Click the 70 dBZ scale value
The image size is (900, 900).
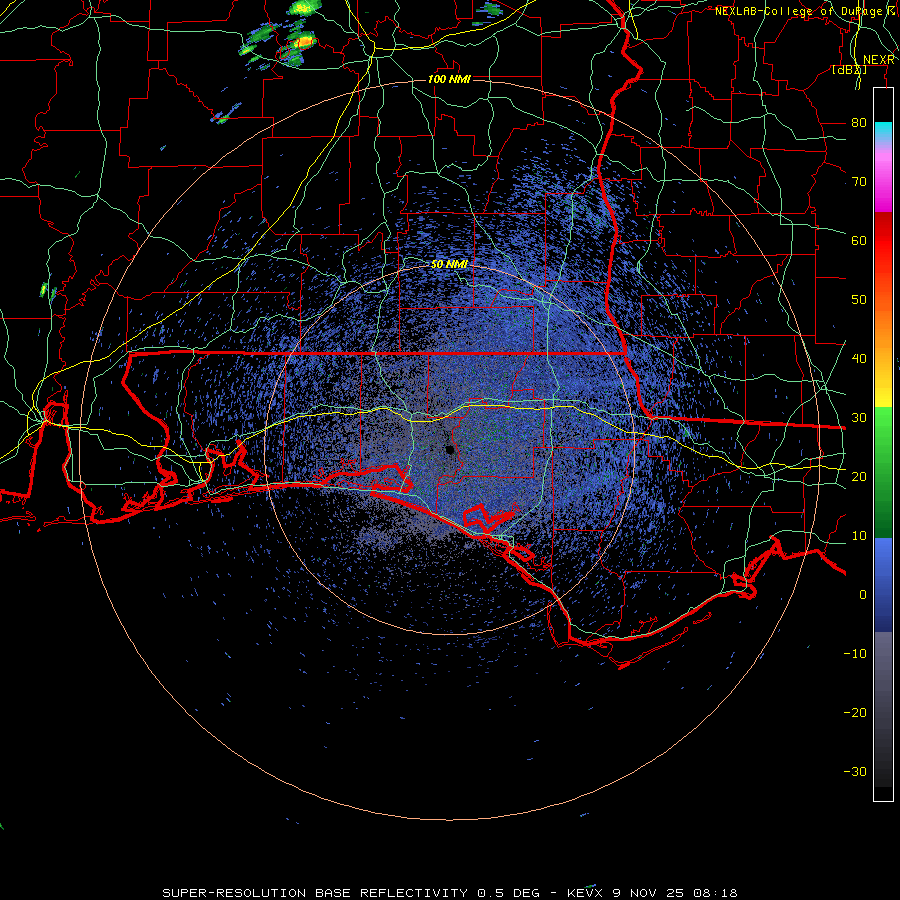coord(859,181)
